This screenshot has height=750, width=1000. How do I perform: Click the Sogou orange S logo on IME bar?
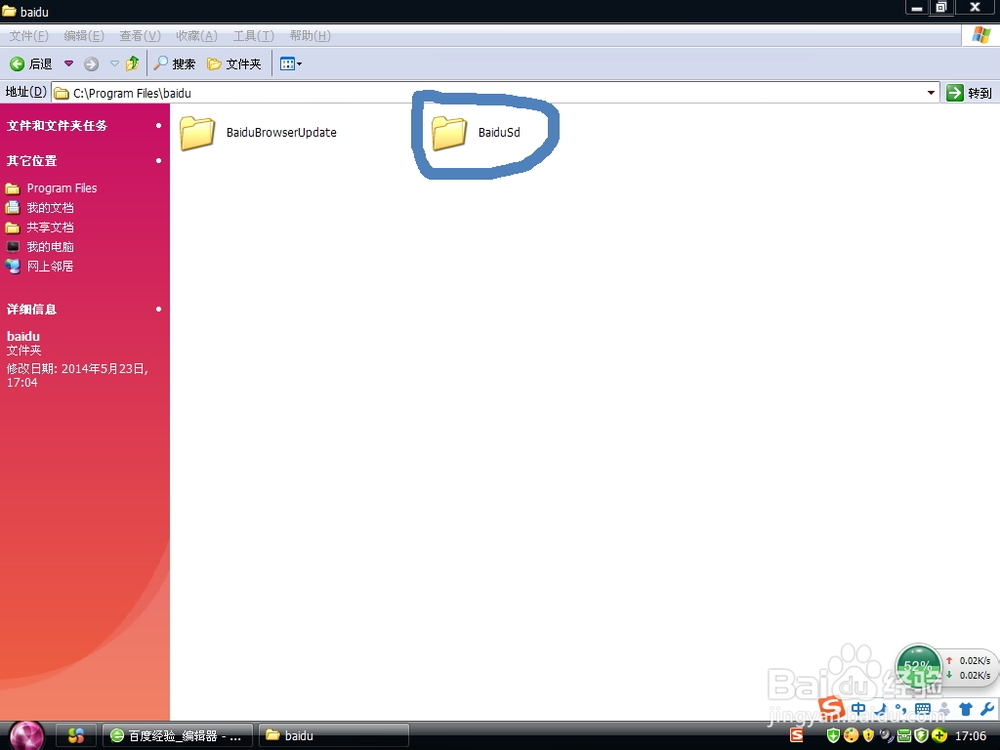[832, 707]
